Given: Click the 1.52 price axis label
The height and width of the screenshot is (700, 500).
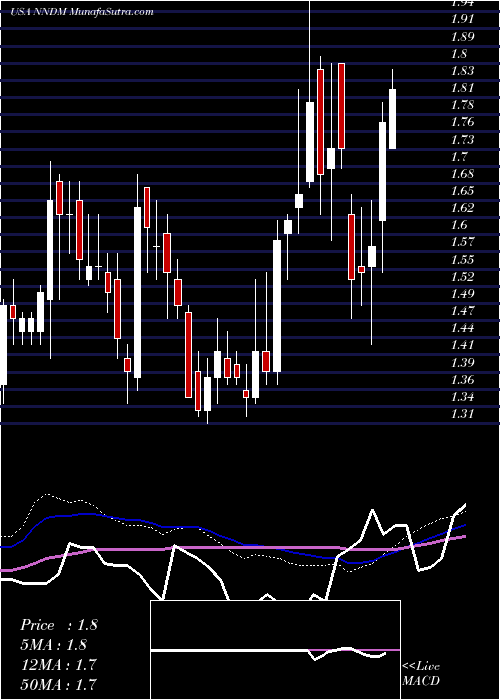Looking at the screenshot, I should pyautogui.click(x=461, y=277).
